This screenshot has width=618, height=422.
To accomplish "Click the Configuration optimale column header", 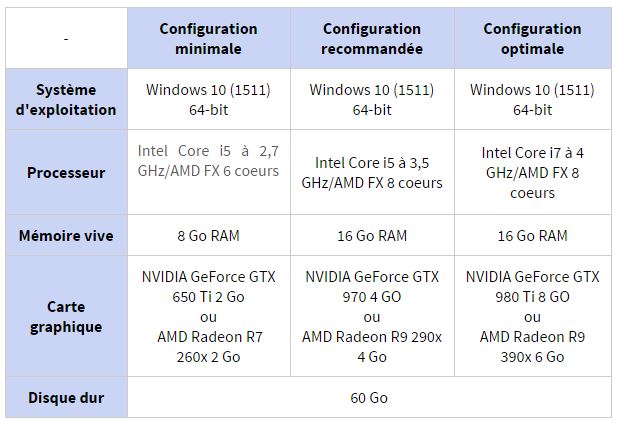I will [532, 38].
